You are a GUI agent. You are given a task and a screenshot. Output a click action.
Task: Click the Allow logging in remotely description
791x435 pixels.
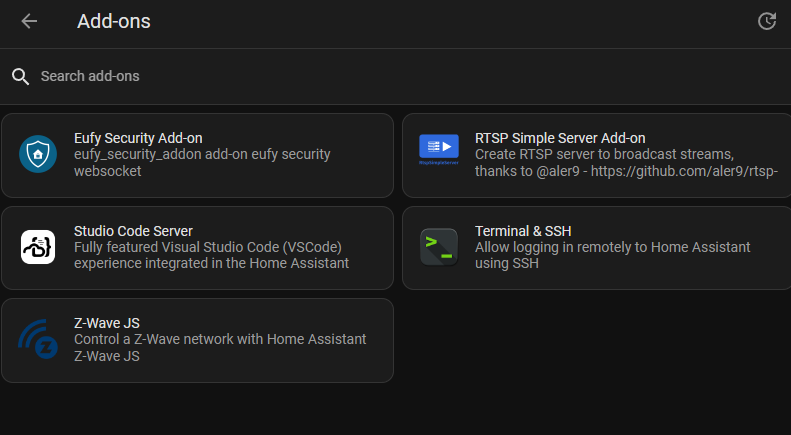point(612,255)
